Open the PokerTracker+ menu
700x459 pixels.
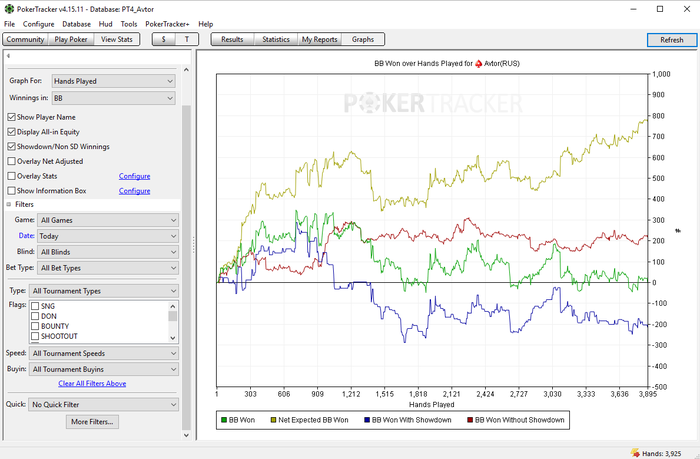tap(167, 24)
